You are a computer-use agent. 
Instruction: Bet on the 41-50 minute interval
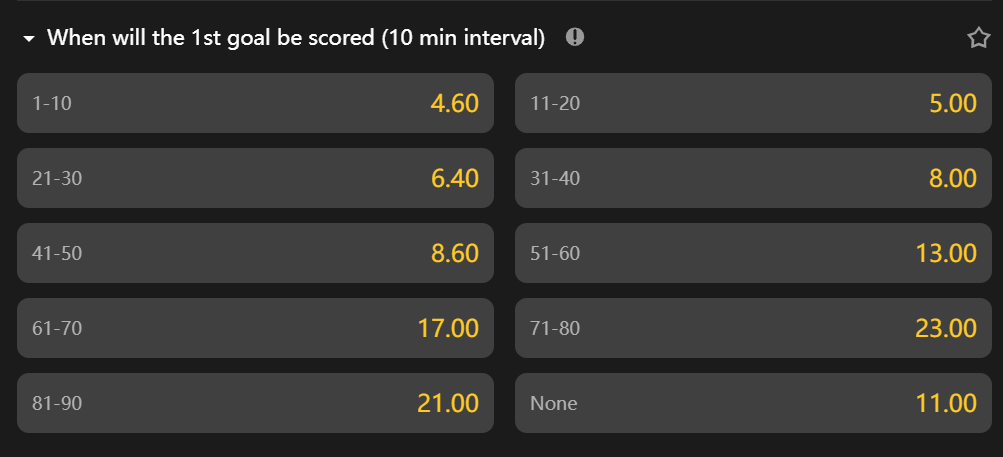pos(255,254)
